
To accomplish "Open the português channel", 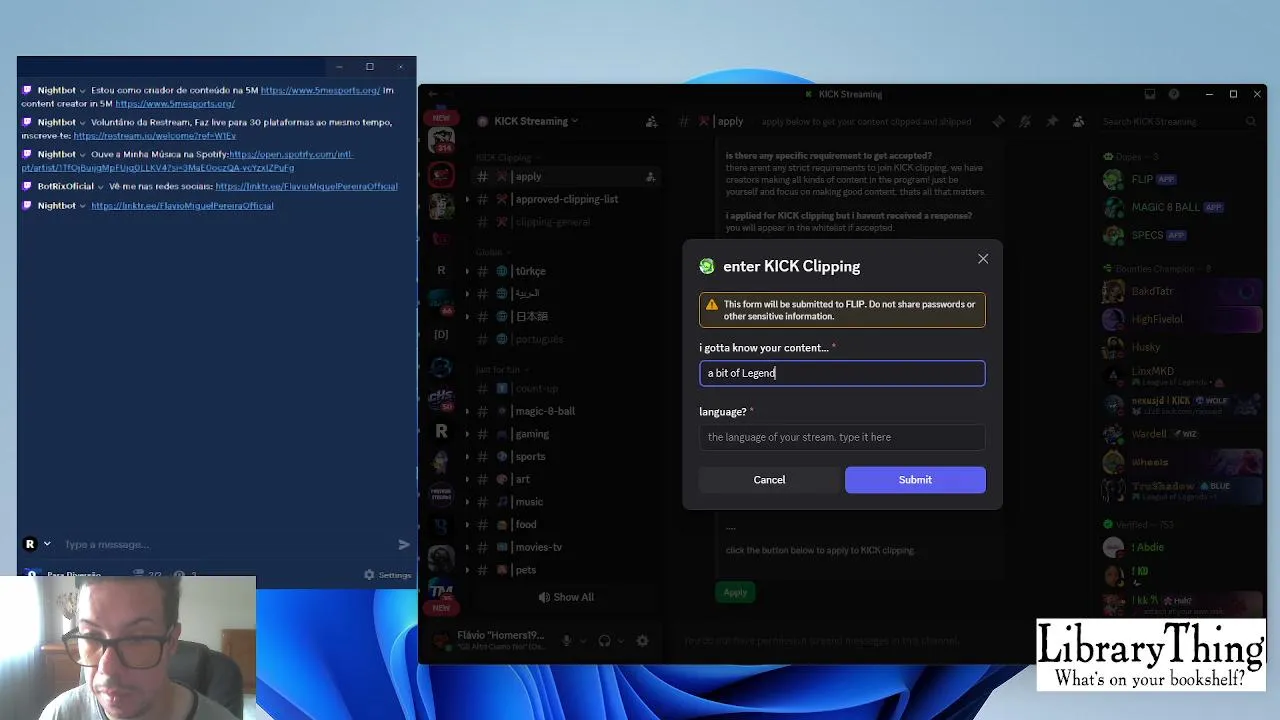I will (538, 339).
